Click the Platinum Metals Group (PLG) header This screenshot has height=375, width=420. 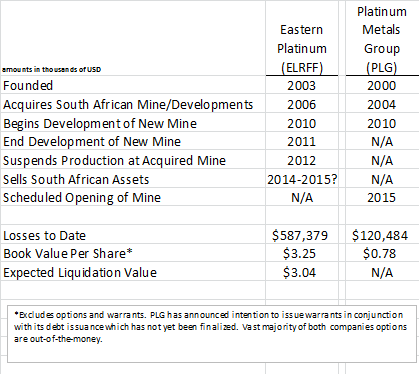coord(382,39)
